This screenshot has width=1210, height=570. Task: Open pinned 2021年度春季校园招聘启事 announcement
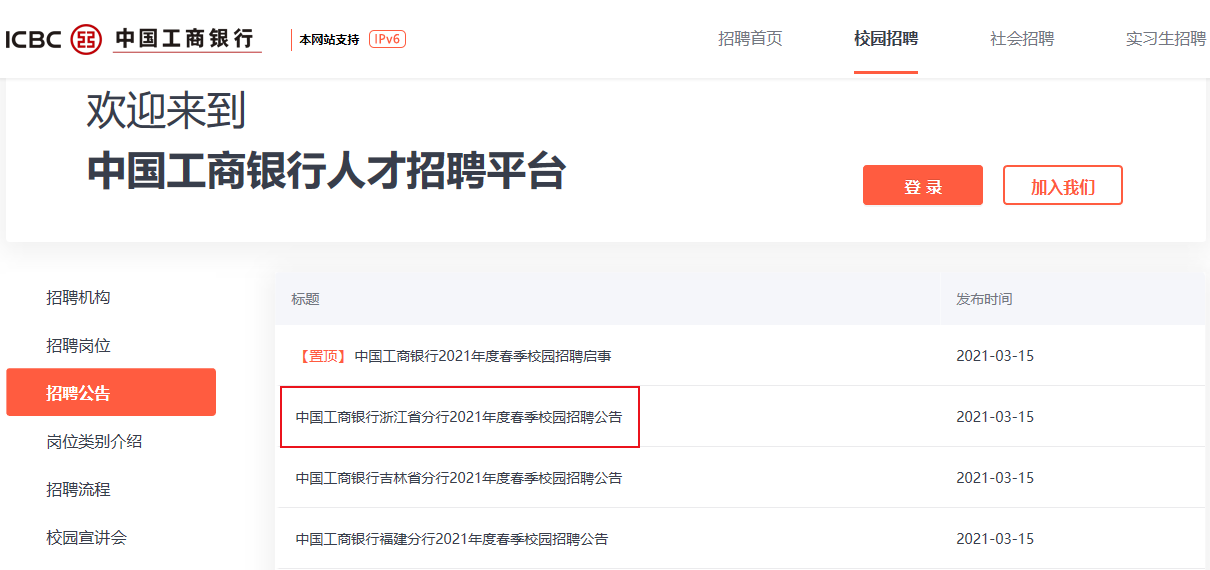coord(483,356)
